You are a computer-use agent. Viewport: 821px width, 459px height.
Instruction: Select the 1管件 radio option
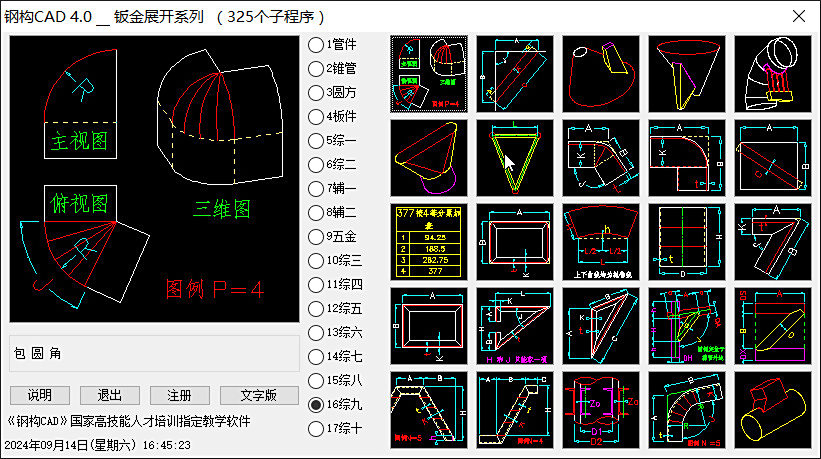click(x=316, y=45)
